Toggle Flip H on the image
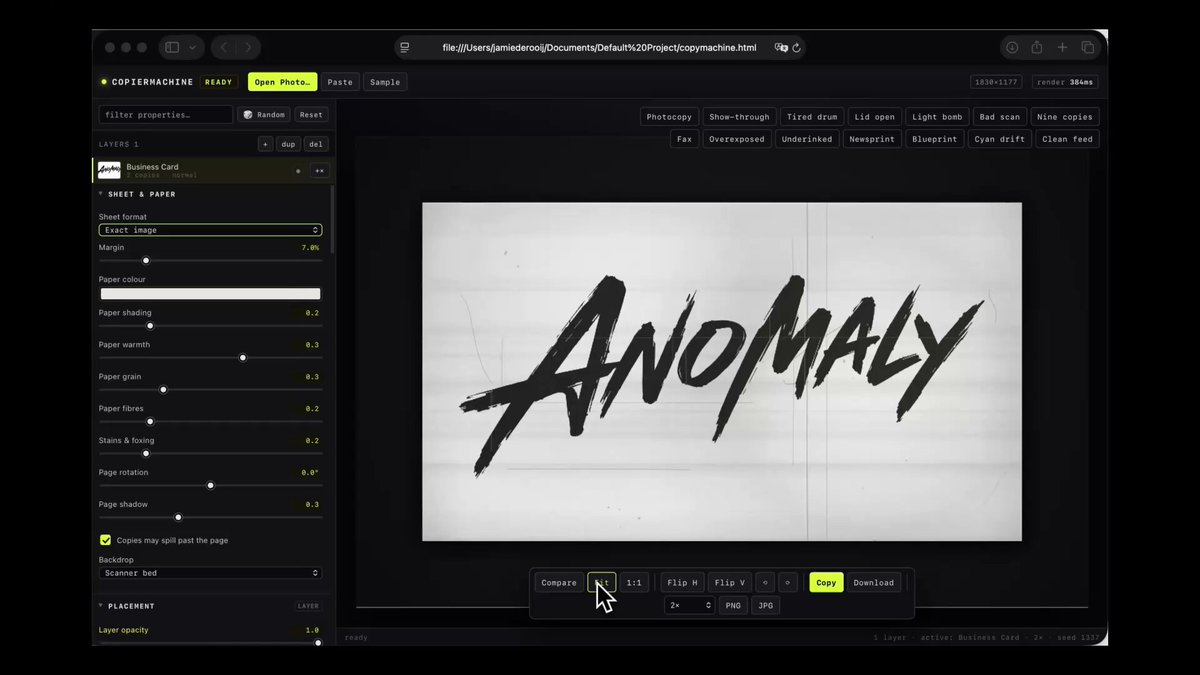The height and width of the screenshot is (675, 1200). [683, 582]
